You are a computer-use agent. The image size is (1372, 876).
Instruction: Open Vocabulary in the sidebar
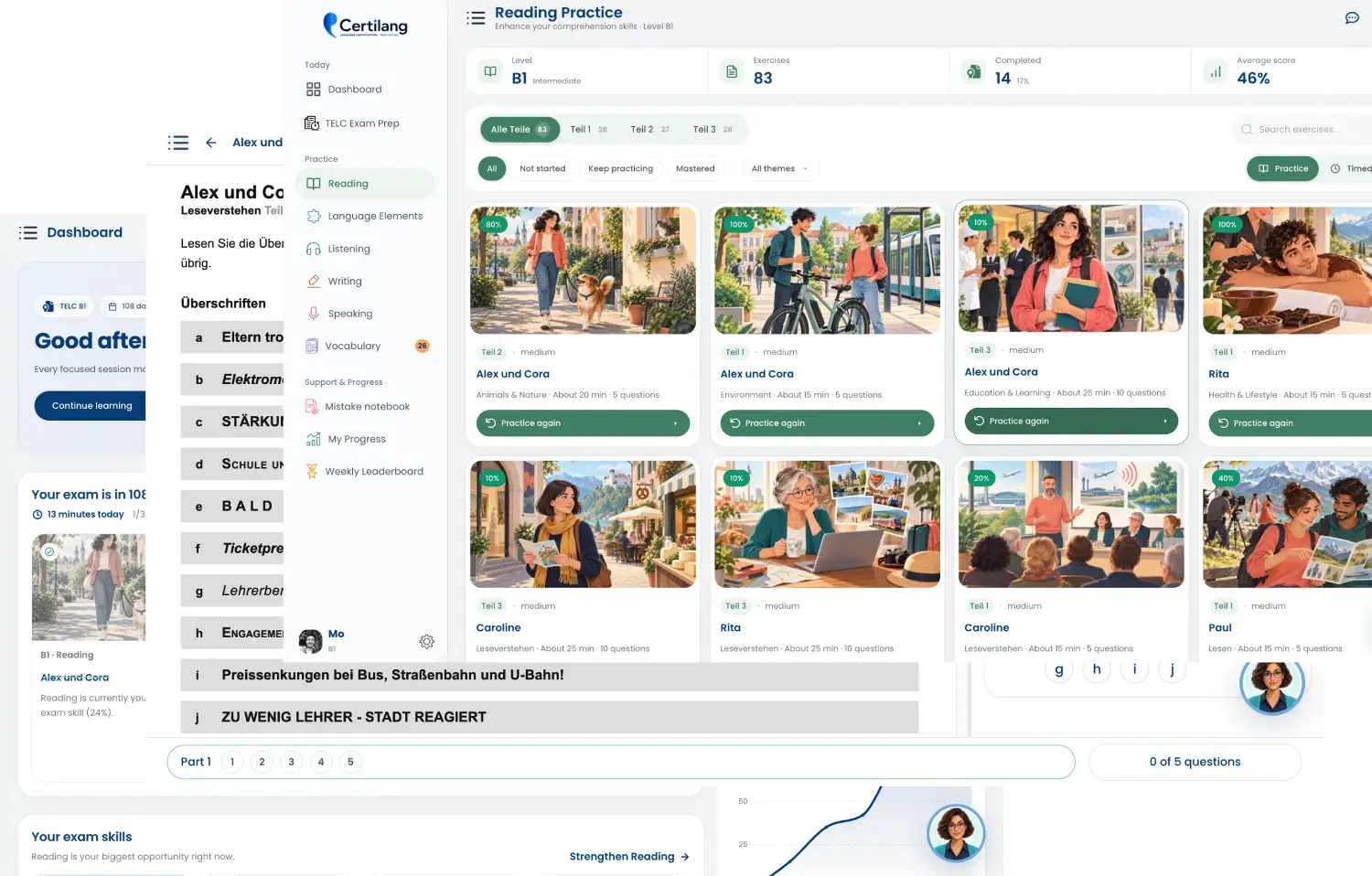pyautogui.click(x=366, y=347)
